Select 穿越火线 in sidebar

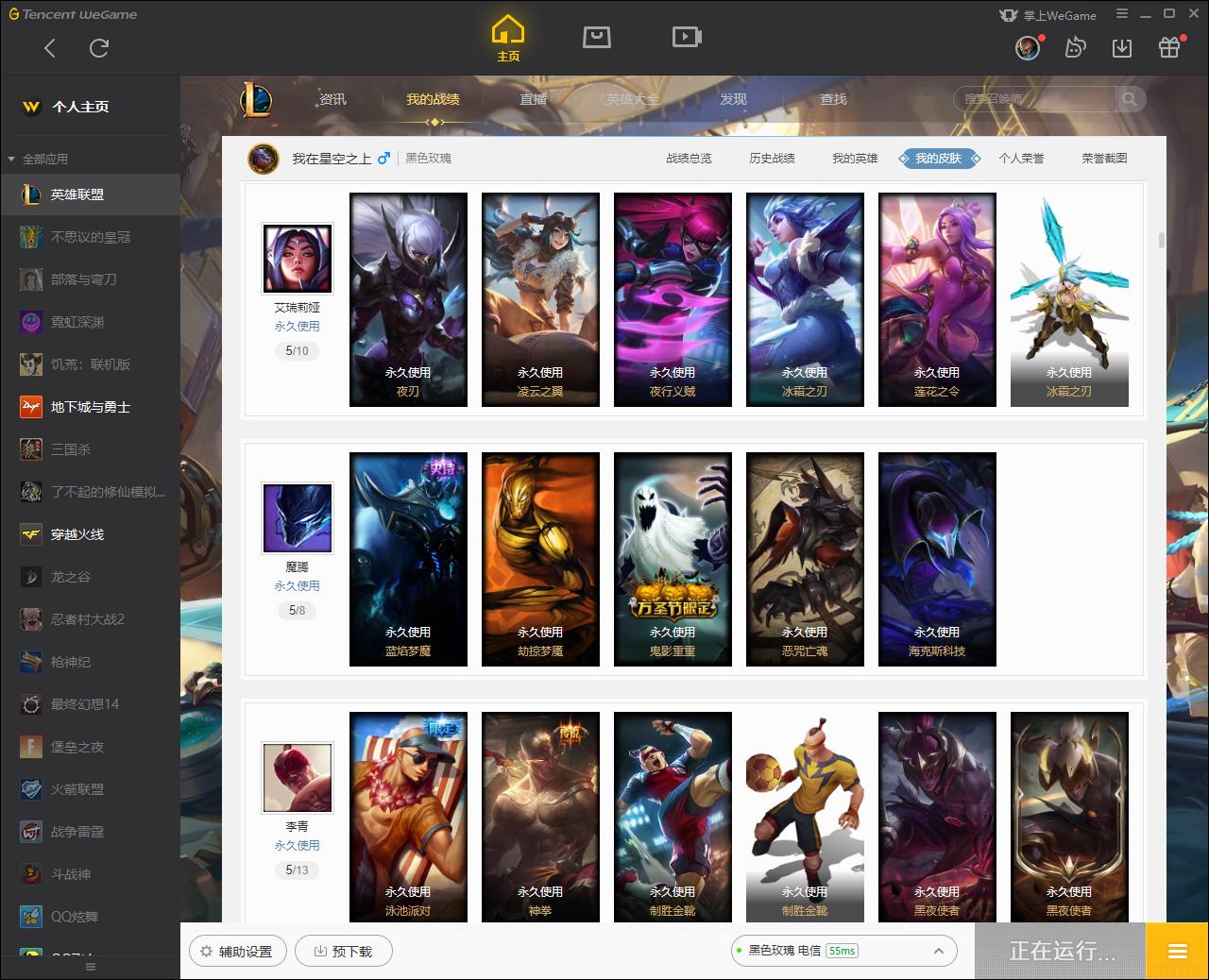(x=90, y=534)
